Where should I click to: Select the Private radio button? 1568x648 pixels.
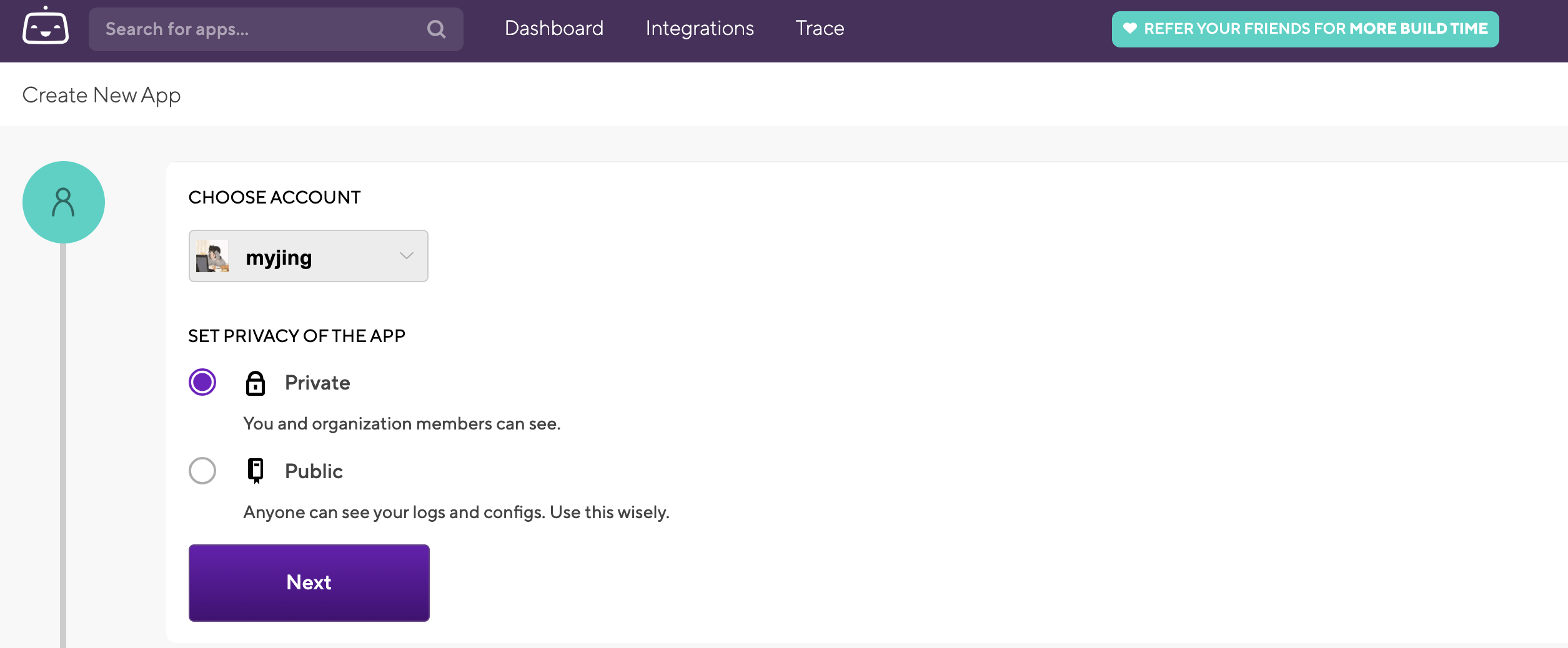pos(202,382)
